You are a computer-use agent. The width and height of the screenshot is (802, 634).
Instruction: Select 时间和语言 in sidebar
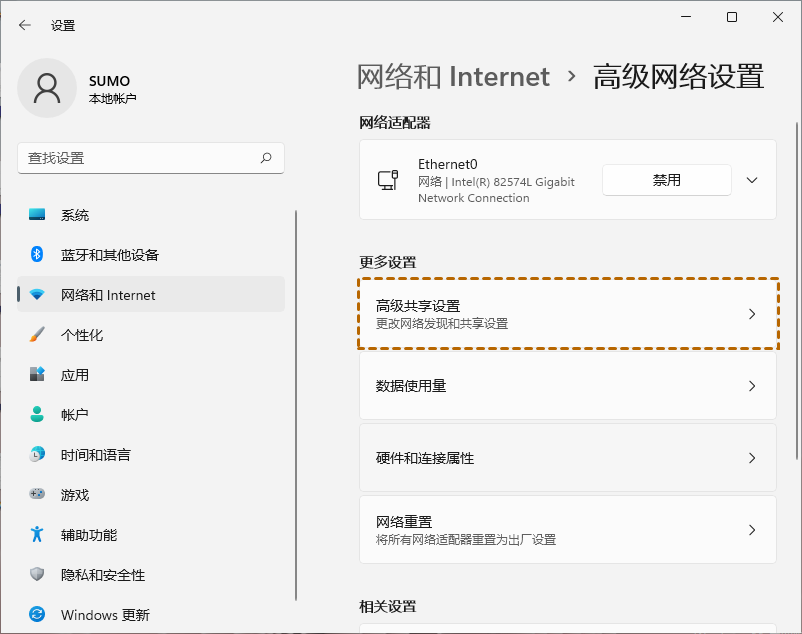pyautogui.click(x=151, y=455)
